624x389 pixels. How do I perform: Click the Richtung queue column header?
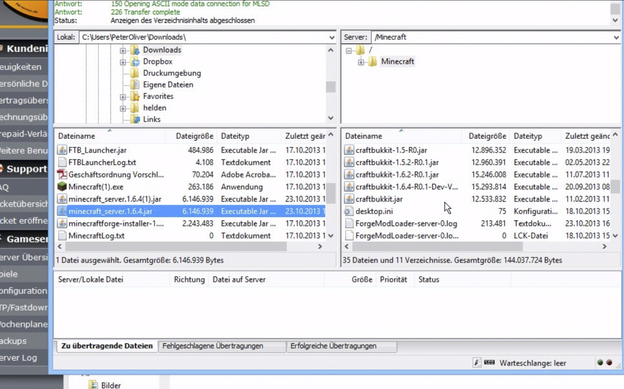pyautogui.click(x=189, y=280)
